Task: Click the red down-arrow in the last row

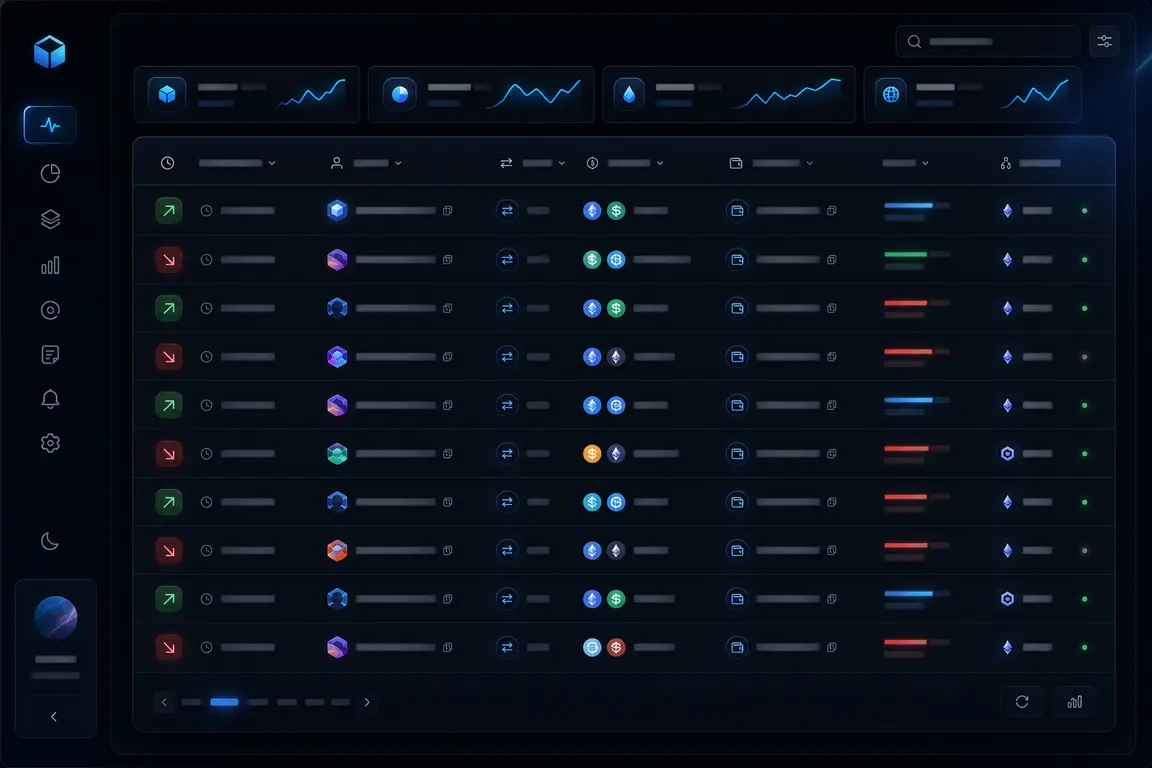Action: [x=169, y=647]
